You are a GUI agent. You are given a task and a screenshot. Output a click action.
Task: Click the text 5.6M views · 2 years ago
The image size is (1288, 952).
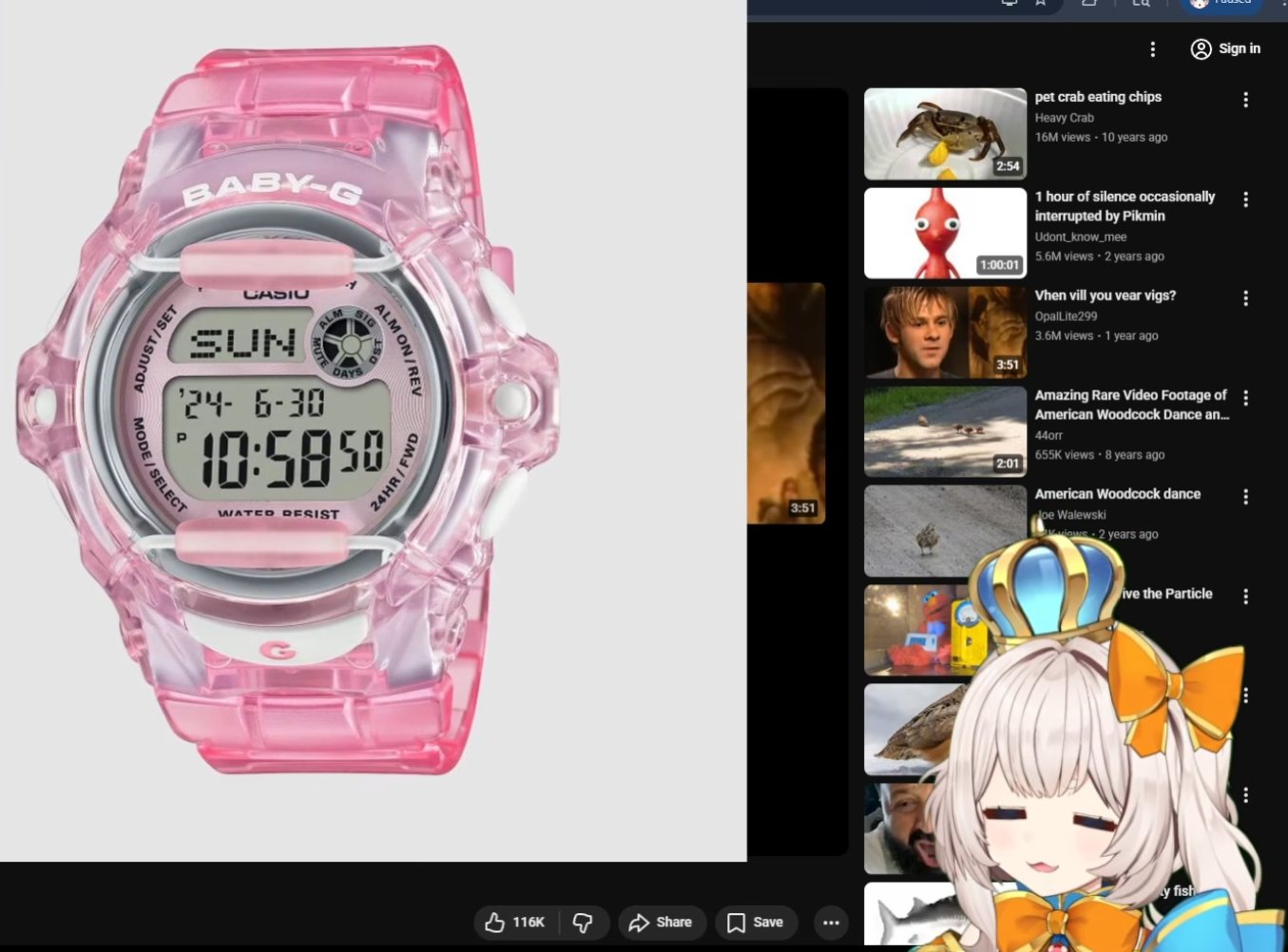[1100, 257]
